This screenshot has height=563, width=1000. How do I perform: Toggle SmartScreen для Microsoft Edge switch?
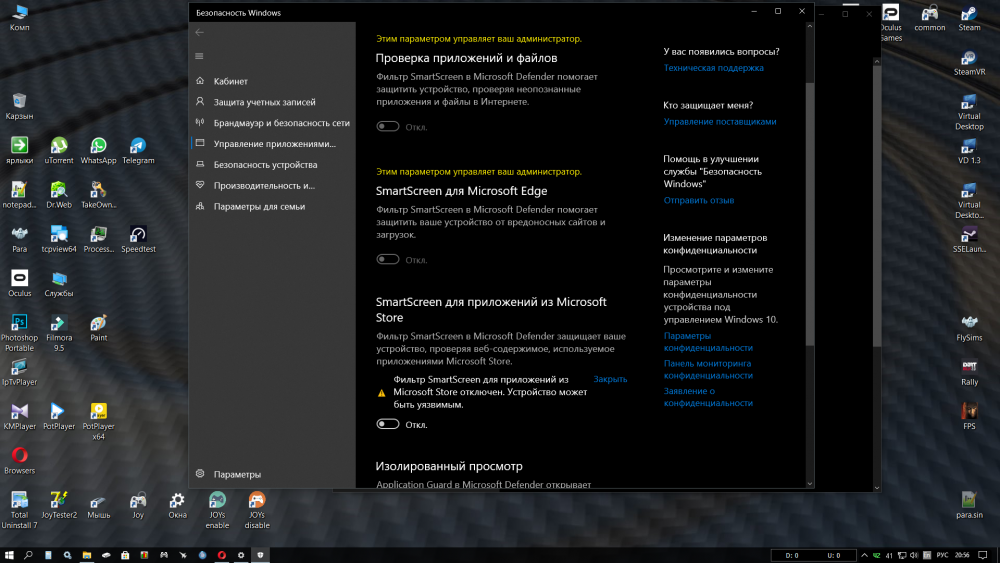point(388,259)
